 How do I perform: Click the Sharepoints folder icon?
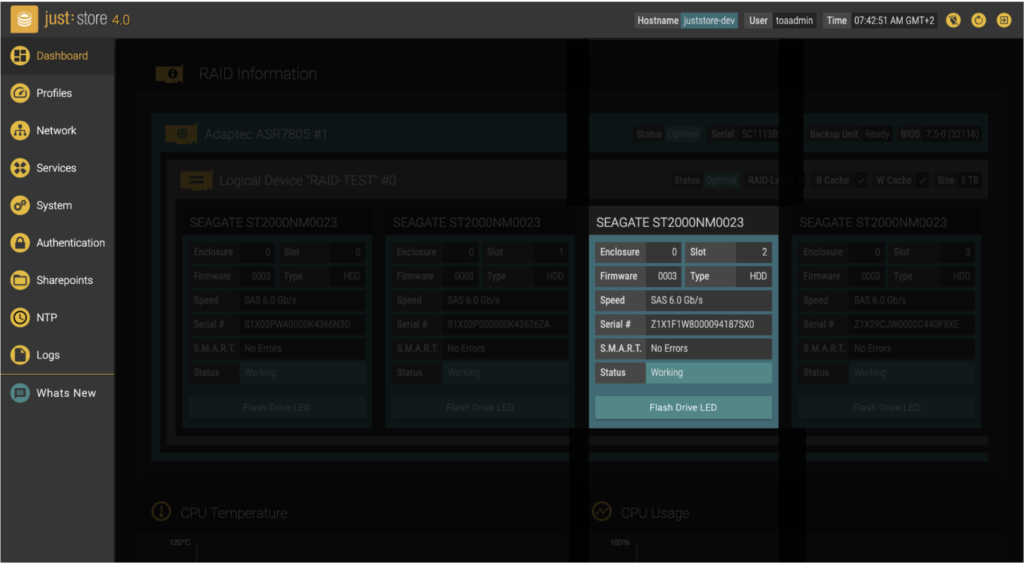coord(21,280)
